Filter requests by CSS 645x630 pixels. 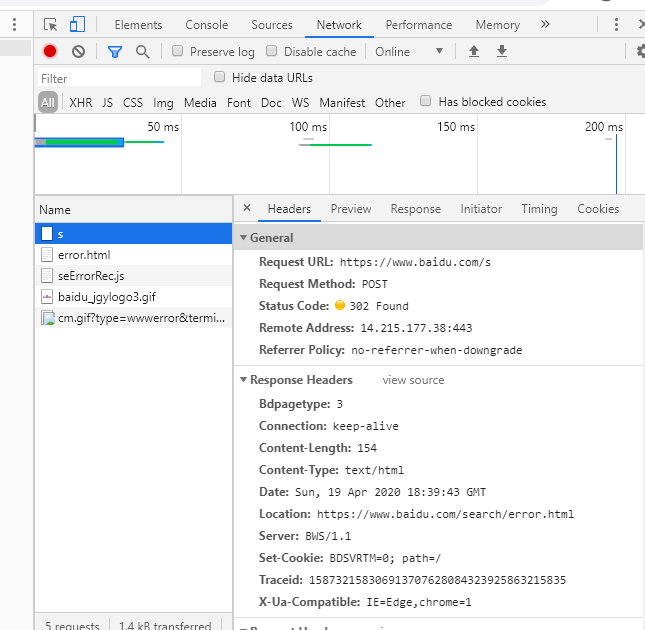[x=133, y=102]
